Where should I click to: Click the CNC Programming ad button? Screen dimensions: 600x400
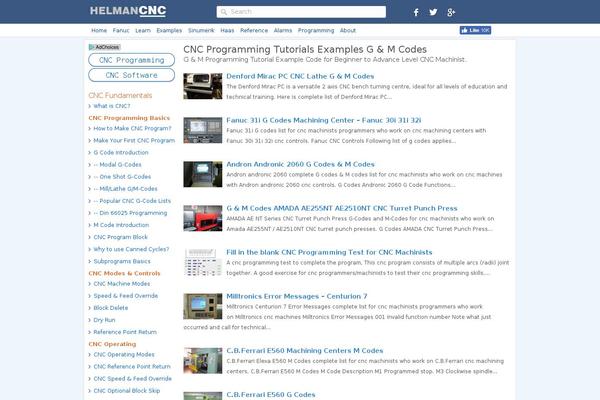[x=132, y=60]
